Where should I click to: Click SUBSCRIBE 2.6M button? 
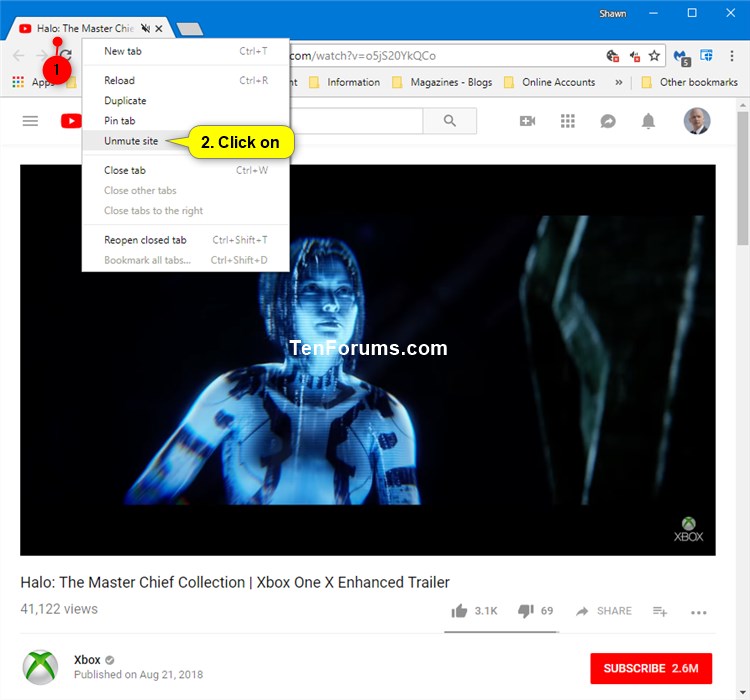(x=651, y=668)
